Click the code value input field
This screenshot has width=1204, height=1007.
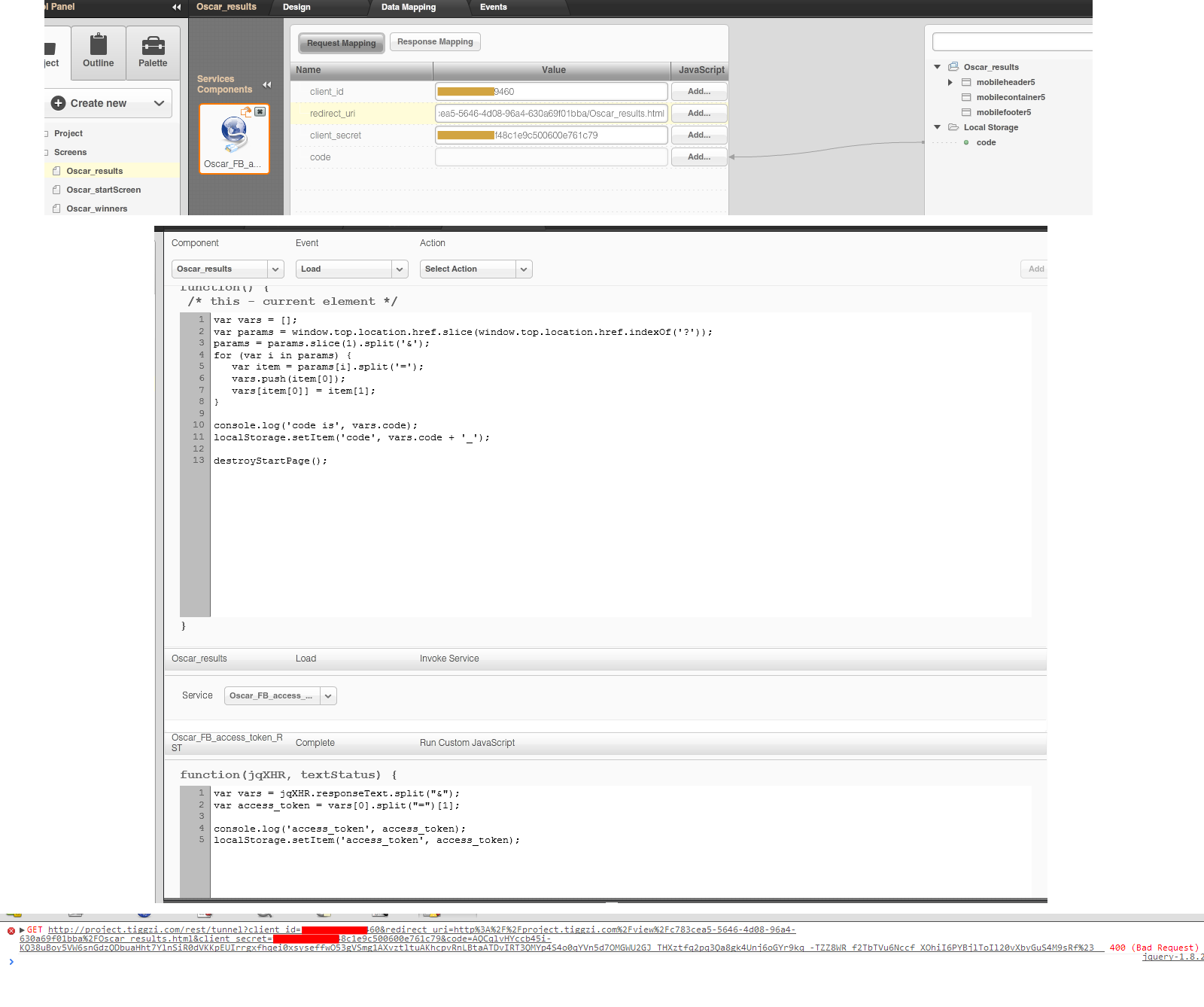coord(551,157)
